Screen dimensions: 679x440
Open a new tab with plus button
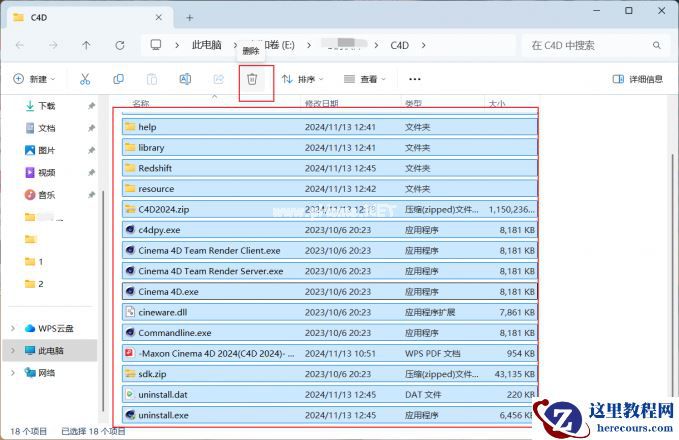(x=190, y=18)
